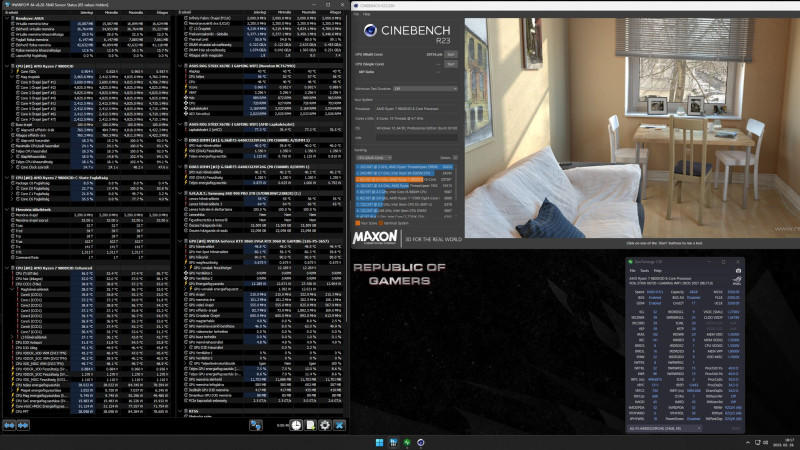The width and height of the screenshot is (800, 450).
Task: Expand the RTSS sensor group
Action: [180, 411]
